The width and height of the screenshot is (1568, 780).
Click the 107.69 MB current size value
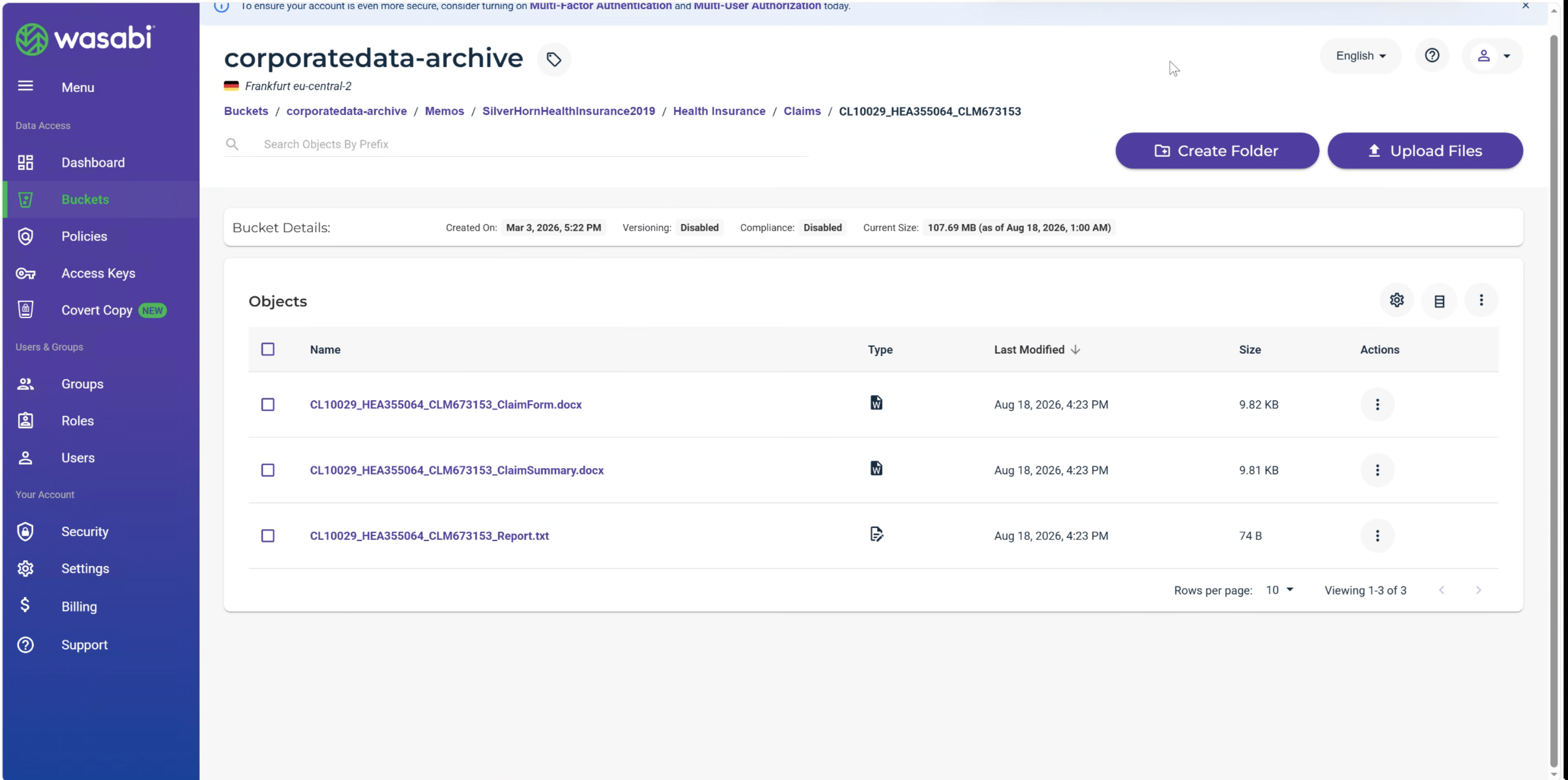tap(1019, 228)
